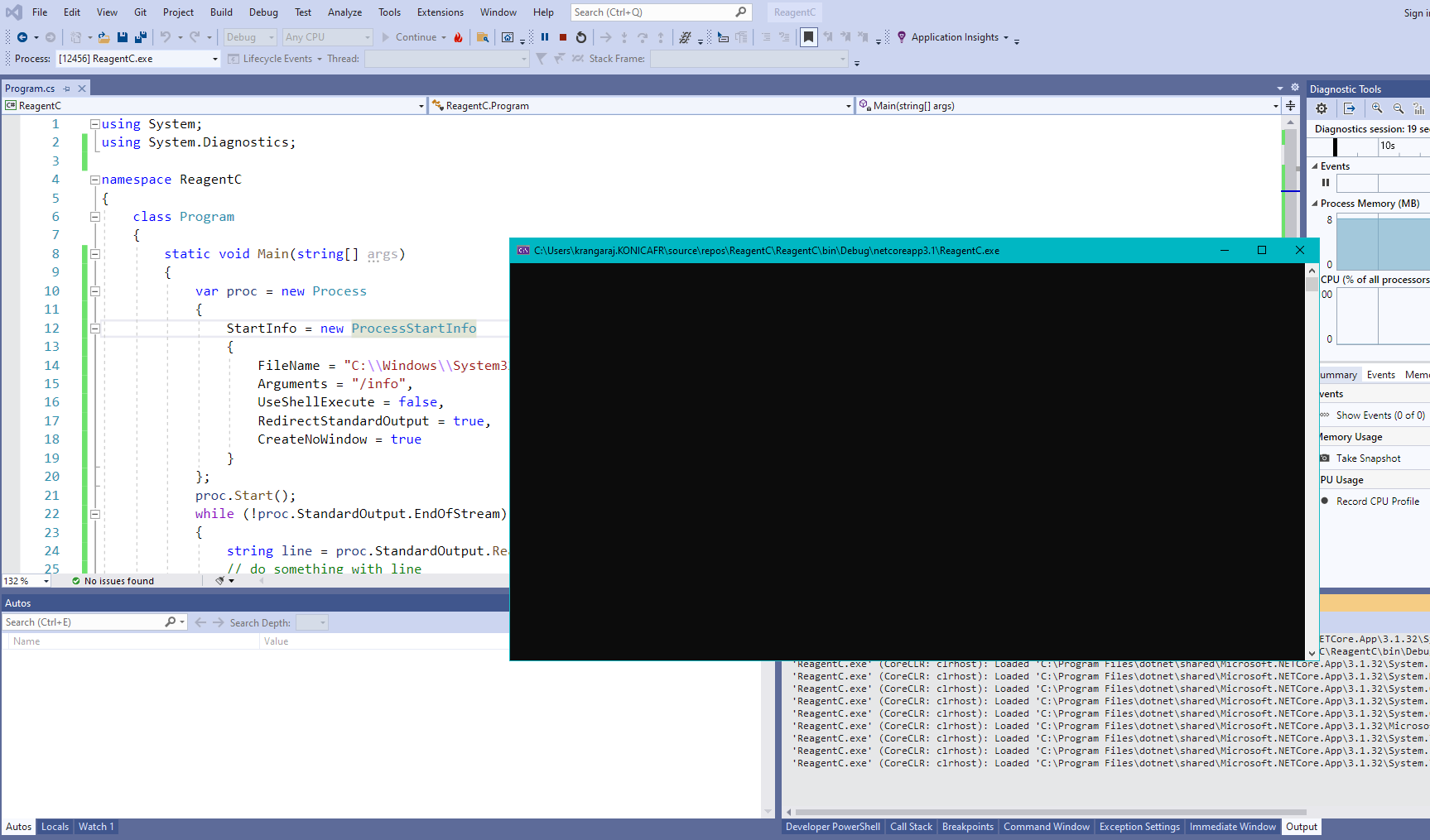Open the Immediate Window tab
Image resolution: width=1430 pixels, height=840 pixels.
(x=1233, y=827)
